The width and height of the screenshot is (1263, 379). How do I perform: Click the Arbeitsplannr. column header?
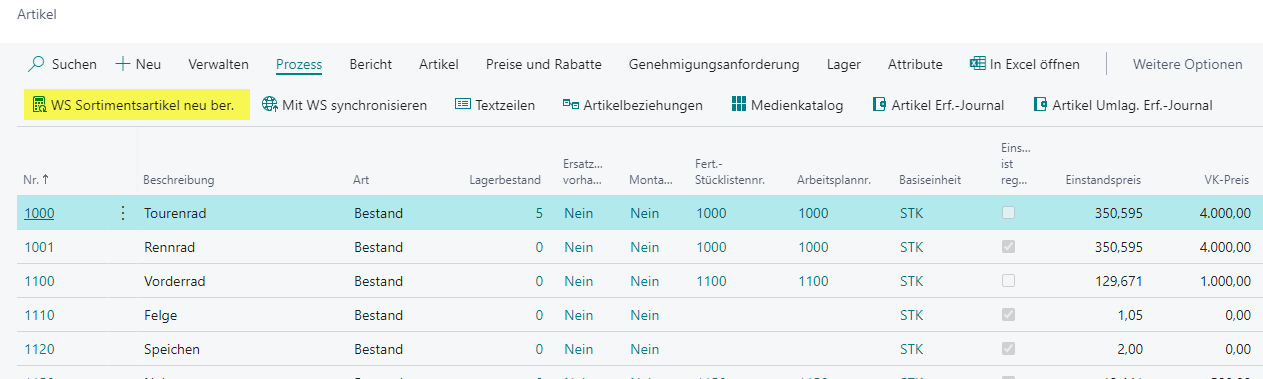click(x=834, y=180)
